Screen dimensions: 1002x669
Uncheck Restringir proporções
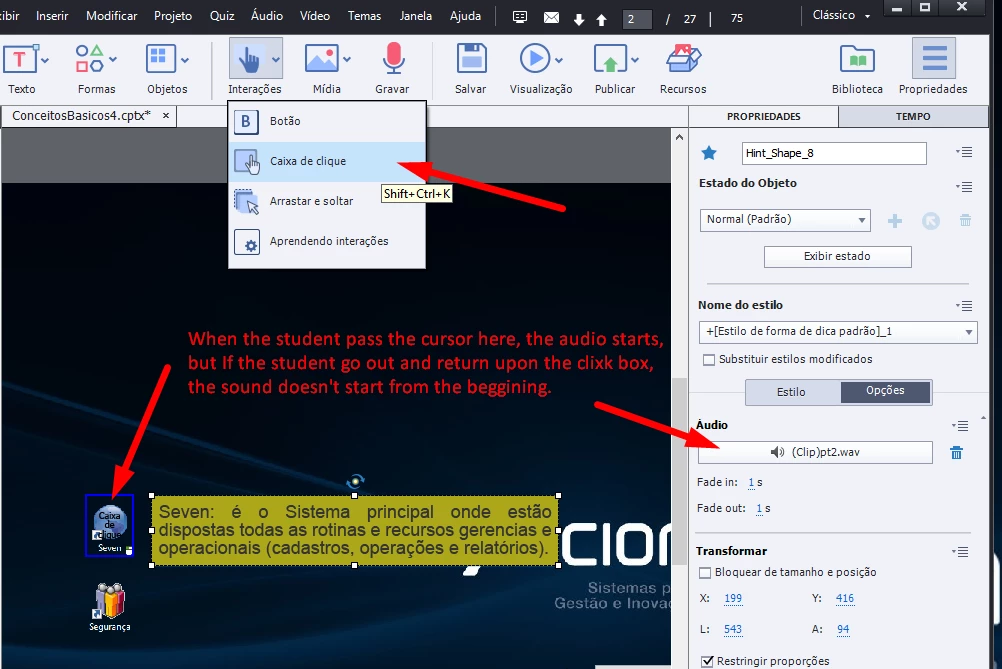click(x=707, y=661)
